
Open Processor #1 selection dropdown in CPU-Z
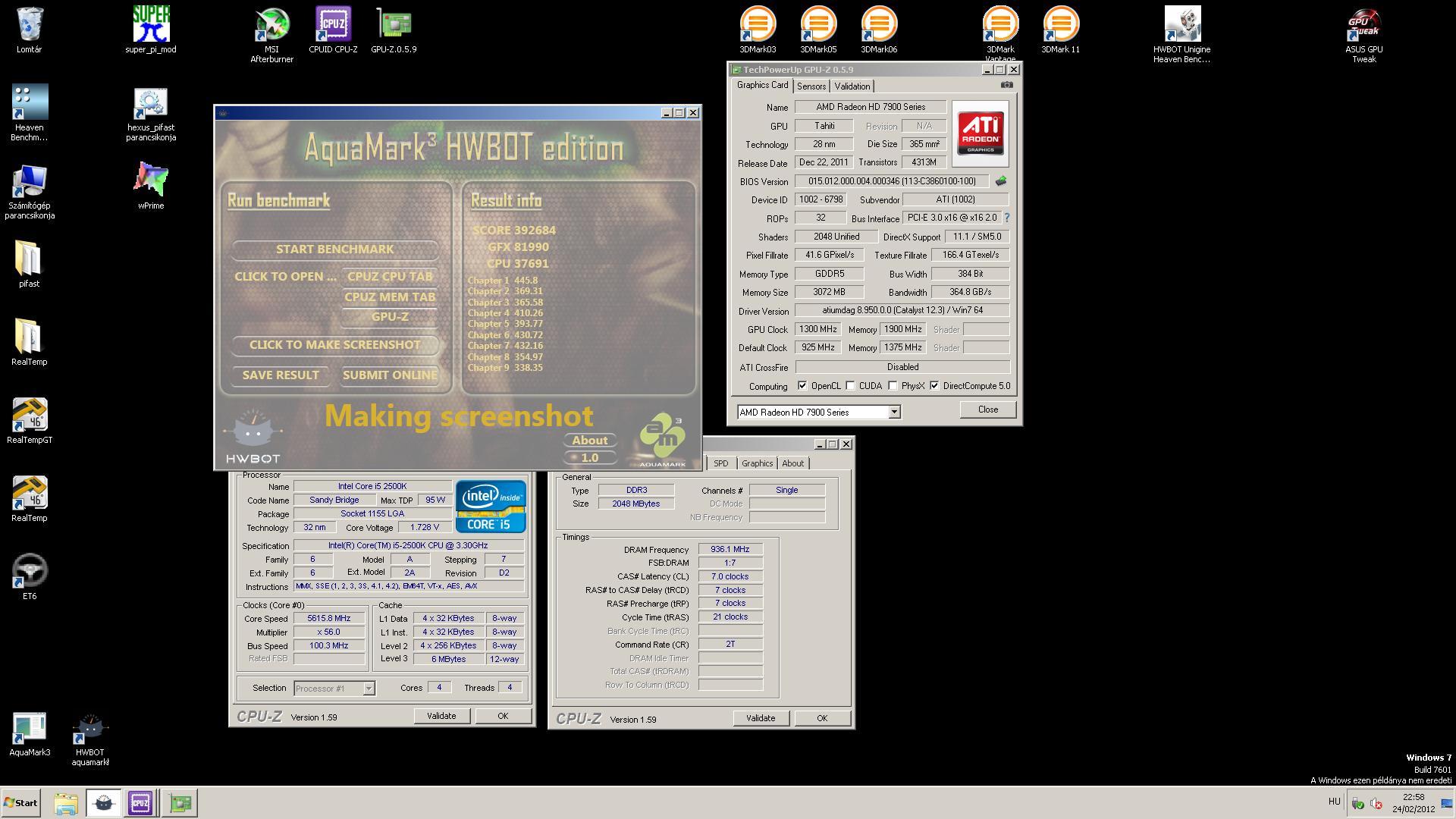point(369,689)
